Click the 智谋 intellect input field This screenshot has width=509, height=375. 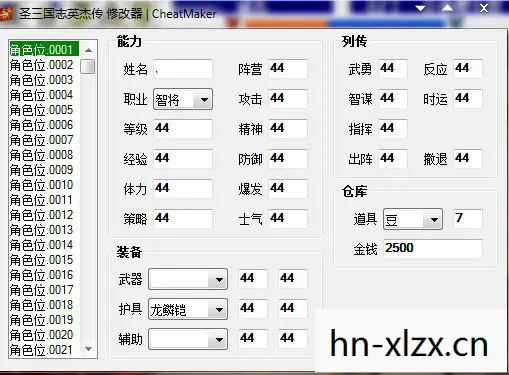coord(393,99)
